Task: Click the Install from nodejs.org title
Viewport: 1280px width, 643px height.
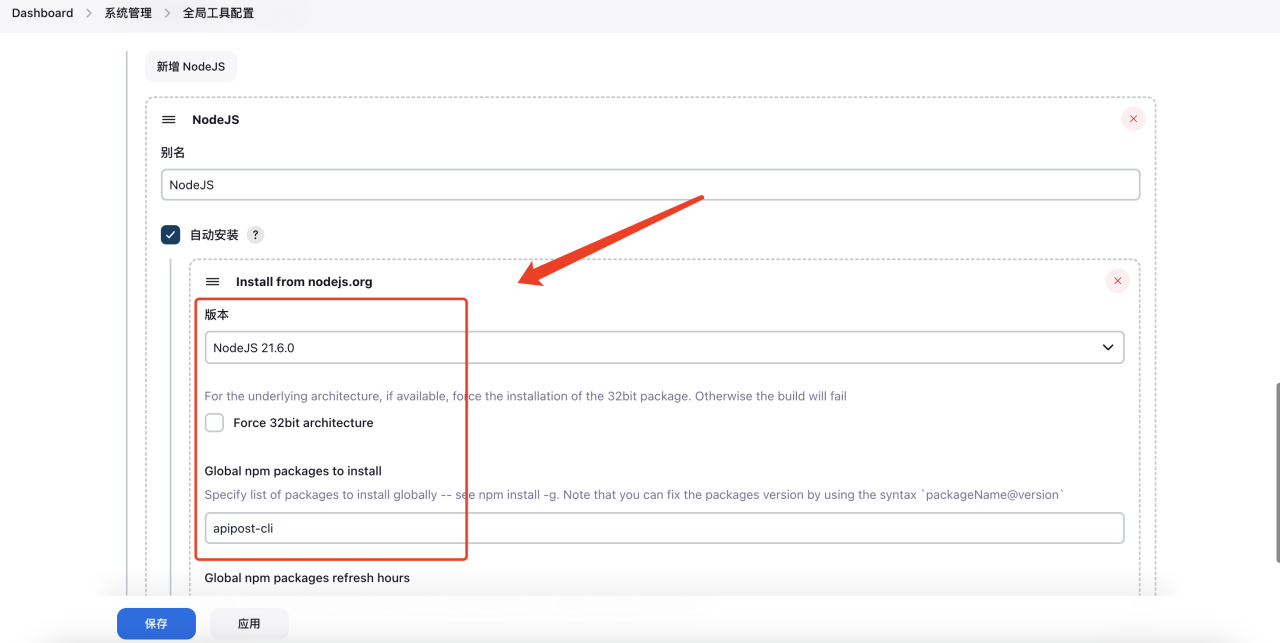Action: 304,282
